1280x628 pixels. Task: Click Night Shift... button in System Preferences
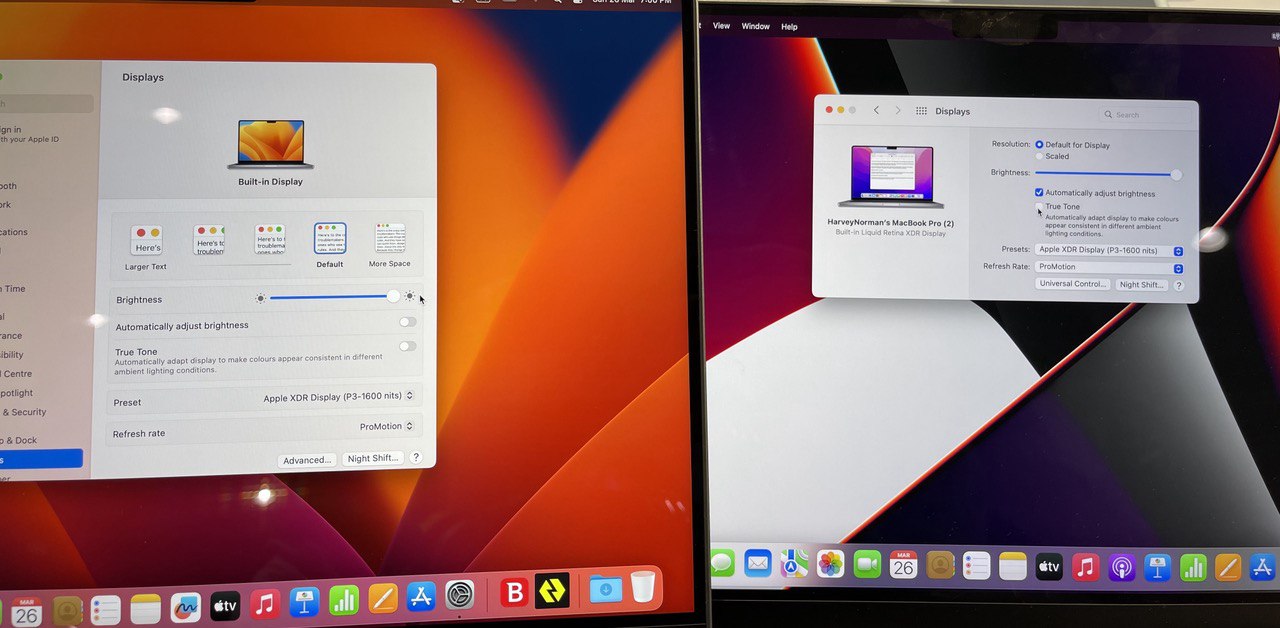click(x=1141, y=285)
